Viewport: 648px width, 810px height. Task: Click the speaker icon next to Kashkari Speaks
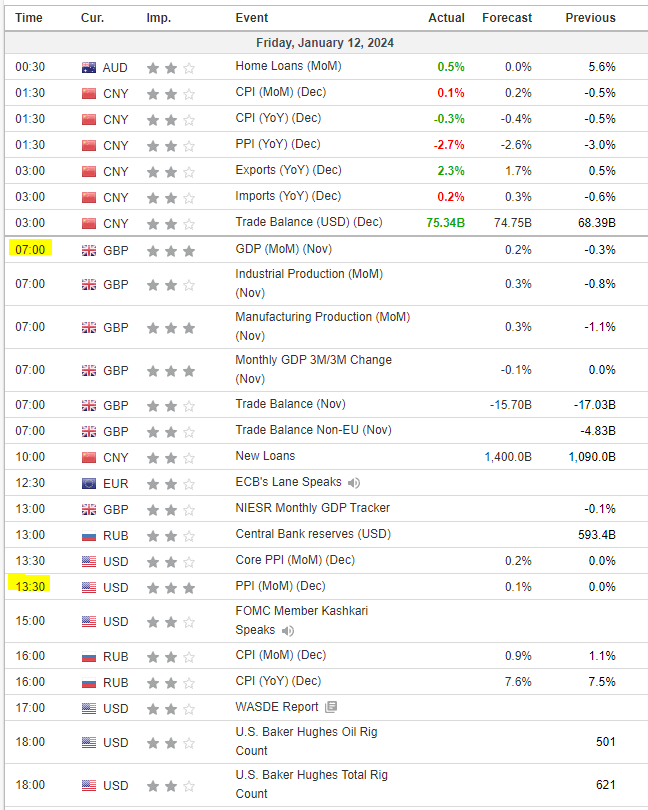tap(289, 631)
